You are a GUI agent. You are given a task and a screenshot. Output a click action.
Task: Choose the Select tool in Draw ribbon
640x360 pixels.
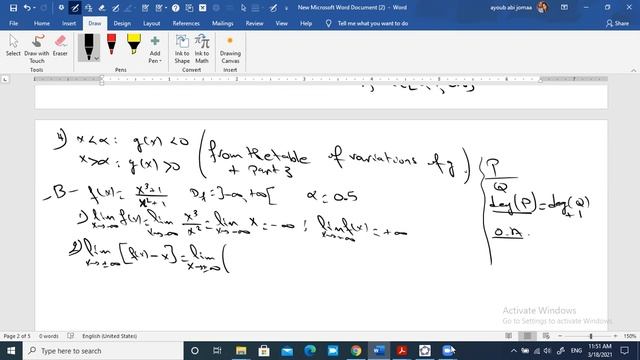click(13, 45)
